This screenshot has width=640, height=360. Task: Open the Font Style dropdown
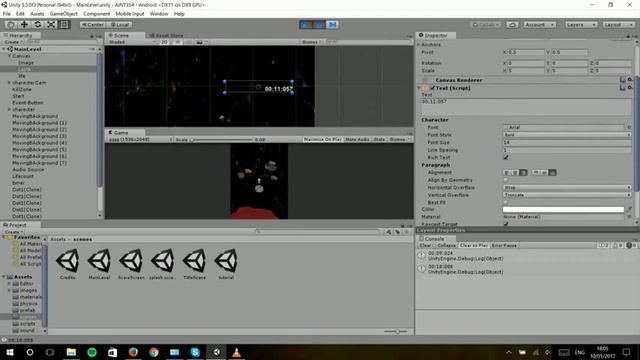pyautogui.click(x=567, y=135)
